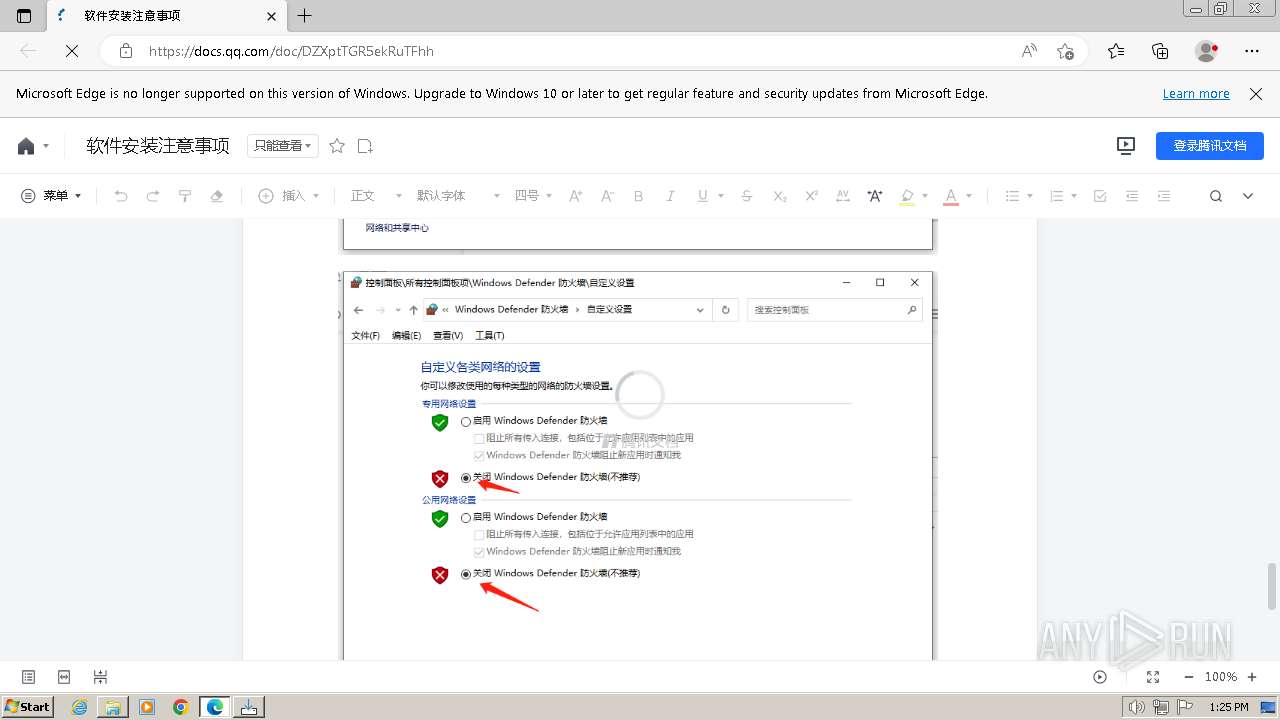
Task: Expand the underline style arrow
Action: pyautogui.click(x=720, y=196)
